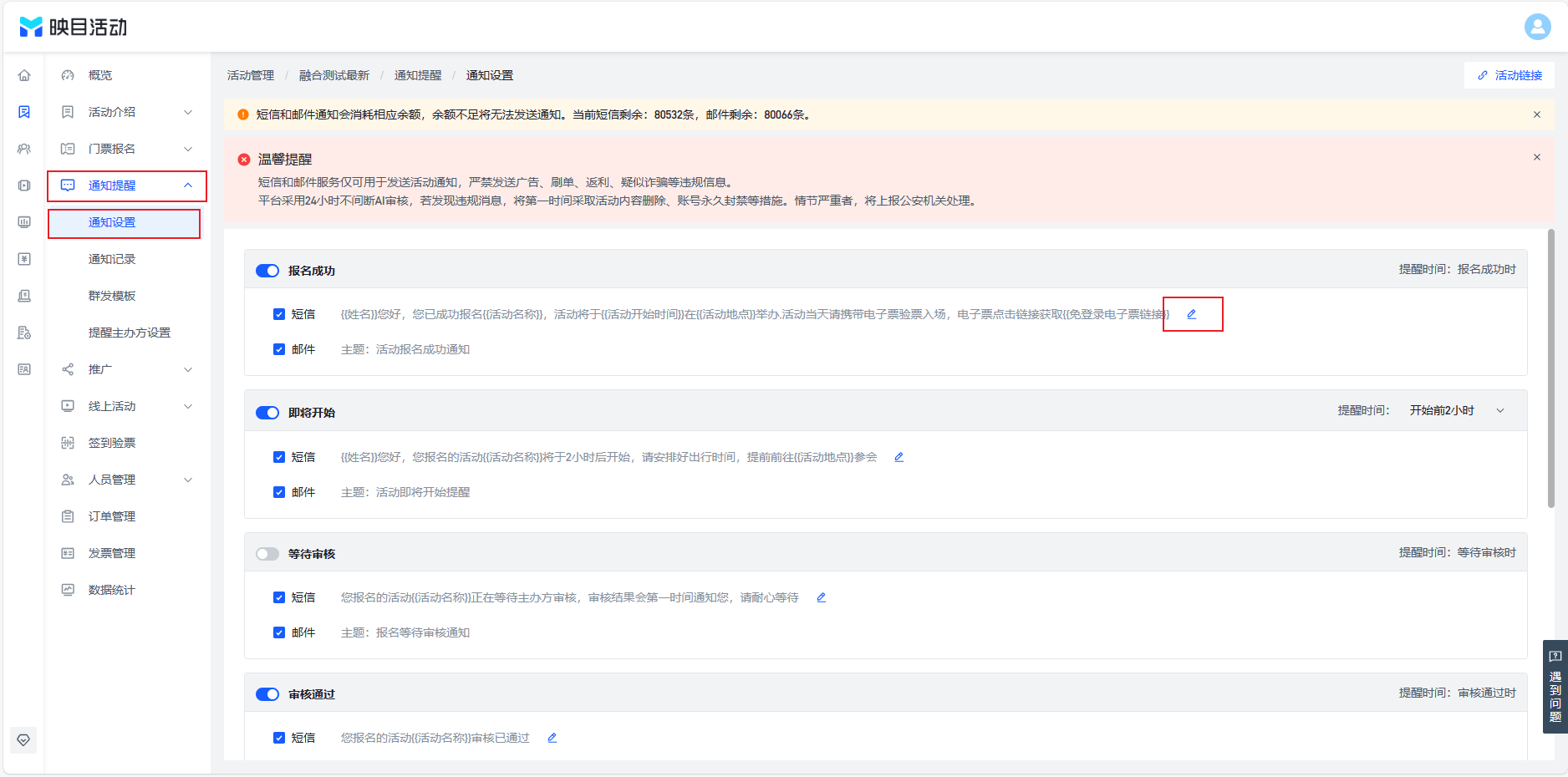Screen dimensions: 1568x777
Task: Uncheck 邮件 under 等待审核
Action: point(279,632)
